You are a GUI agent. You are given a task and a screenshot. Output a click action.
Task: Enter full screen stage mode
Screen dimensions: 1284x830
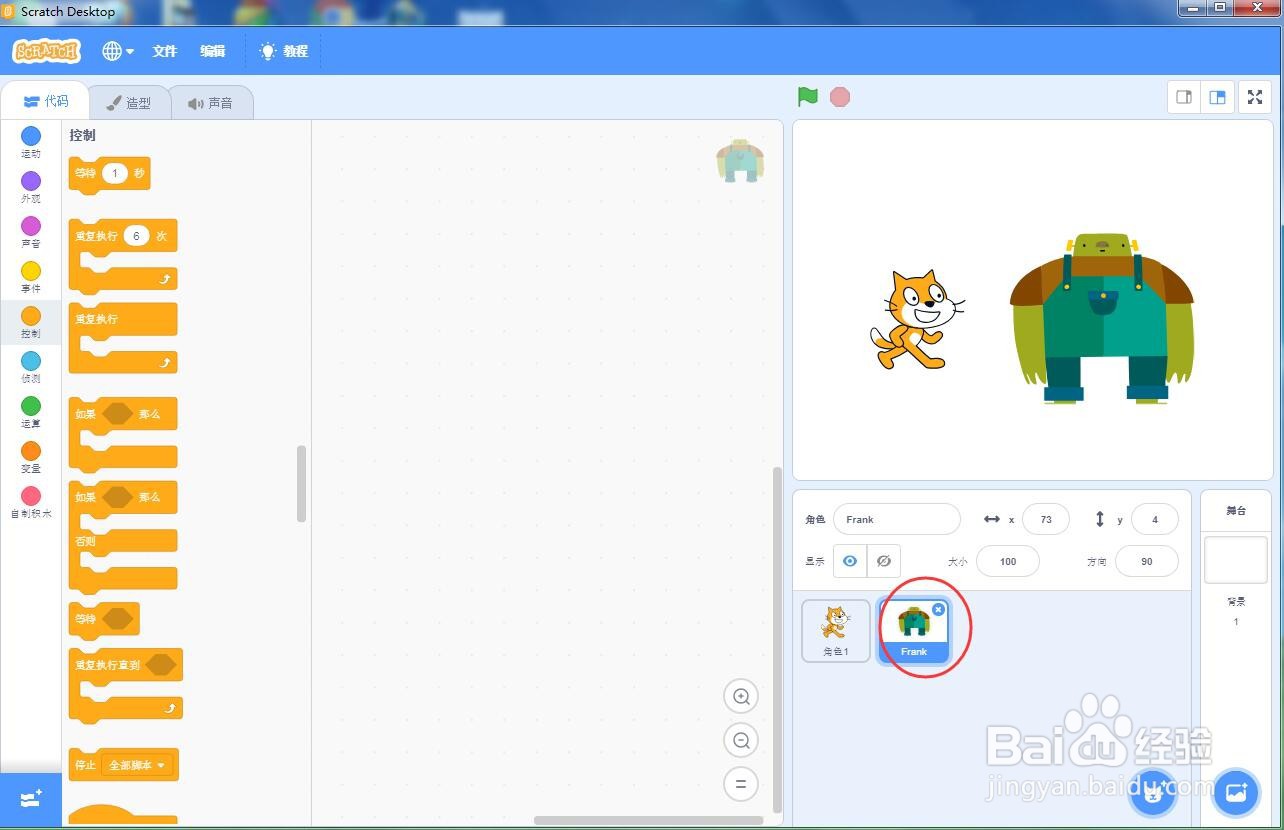click(x=1255, y=97)
